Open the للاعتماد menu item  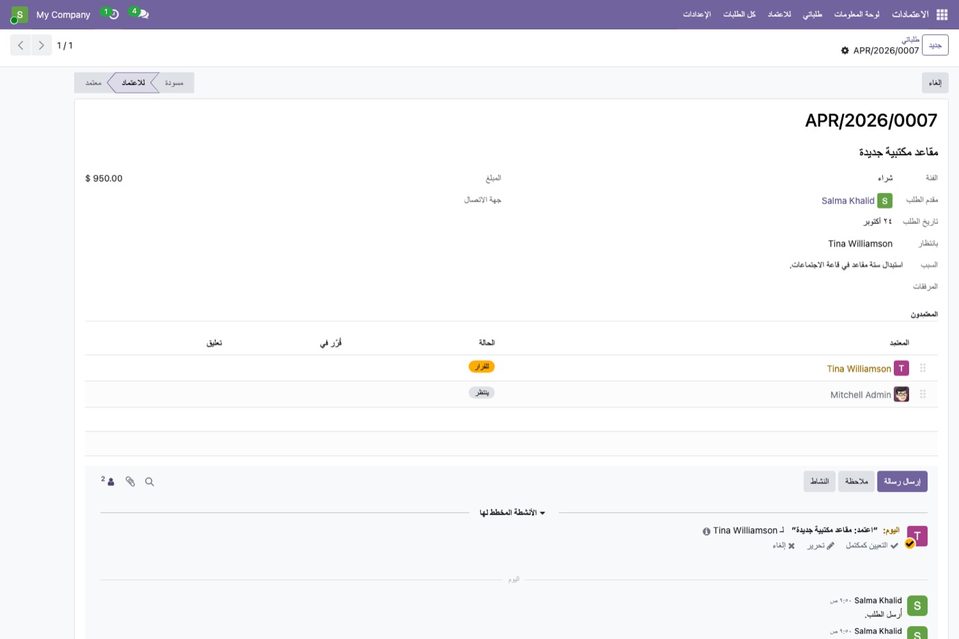tap(779, 14)
